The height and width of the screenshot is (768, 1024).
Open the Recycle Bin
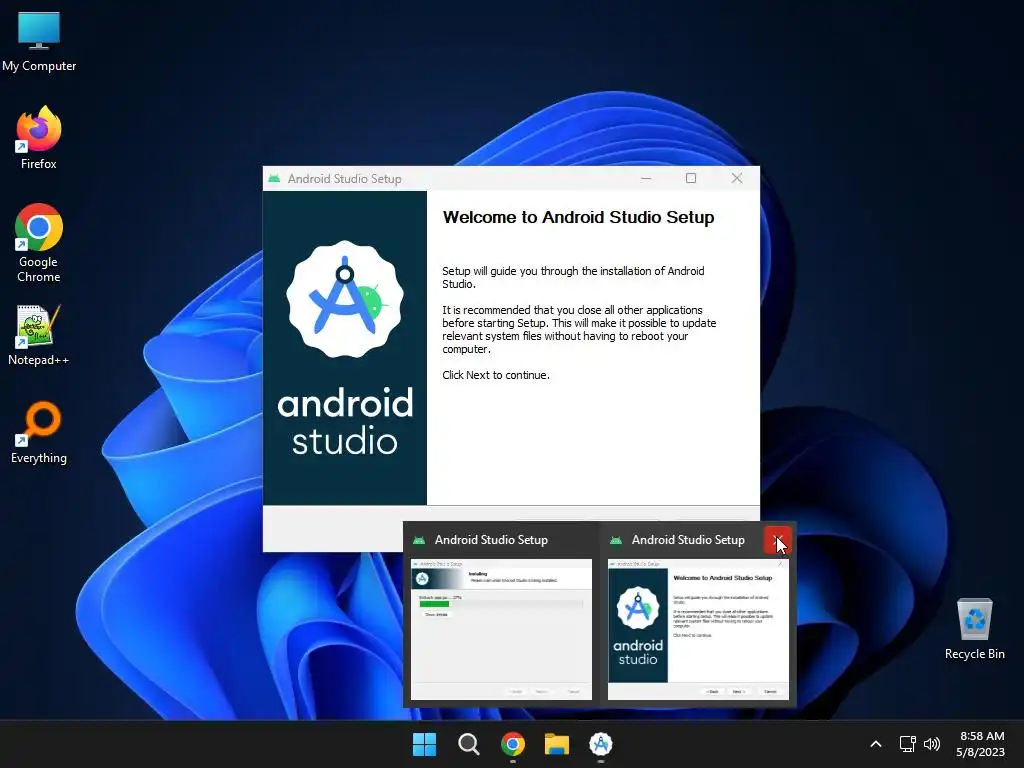pyautogui.click(x=974, y=629)
